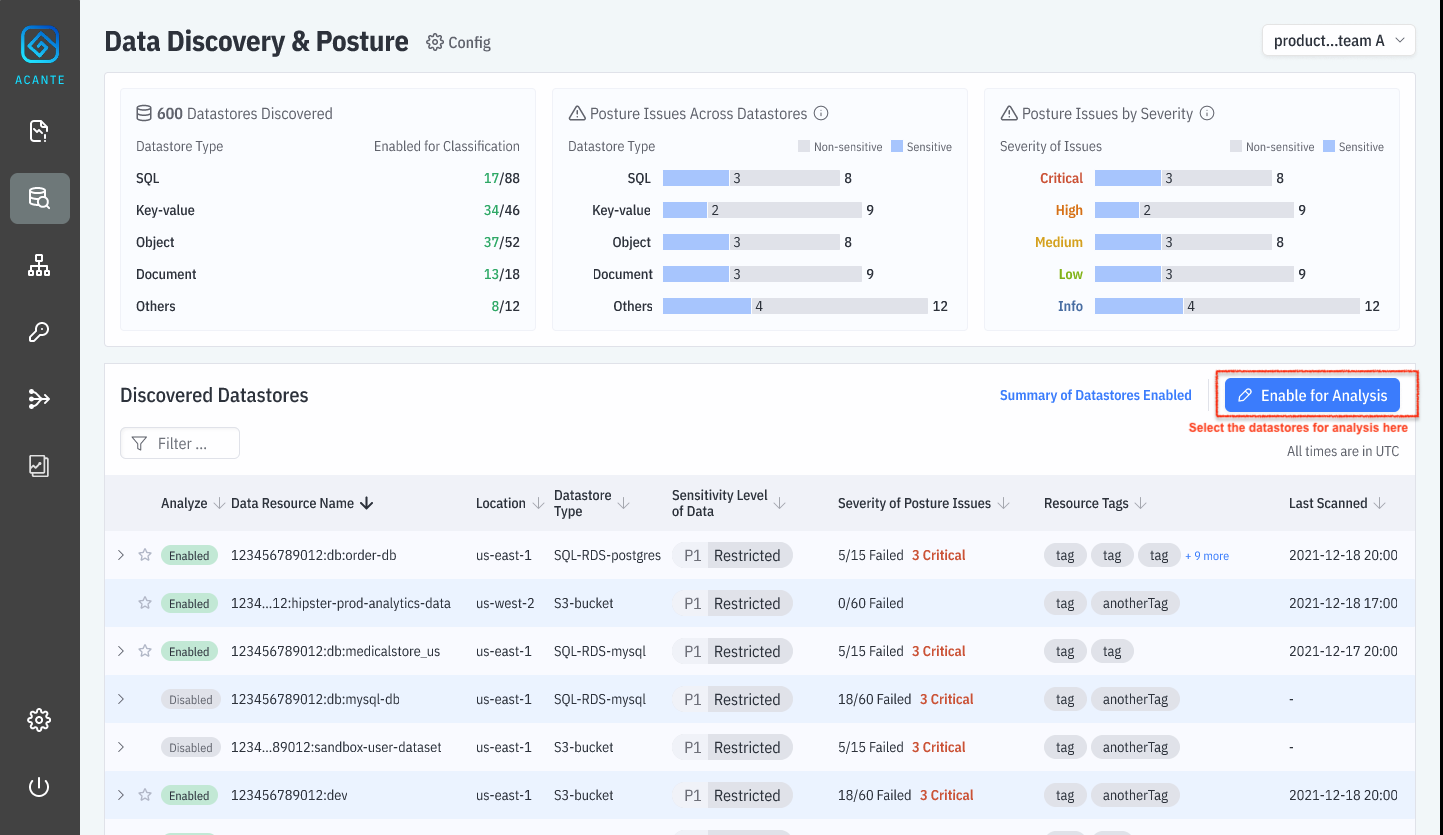Toggle Enabled badge on hipster-prod-analytics-data row
The height and width of the screenshot is (835, 1443).
tap(189, 603)
